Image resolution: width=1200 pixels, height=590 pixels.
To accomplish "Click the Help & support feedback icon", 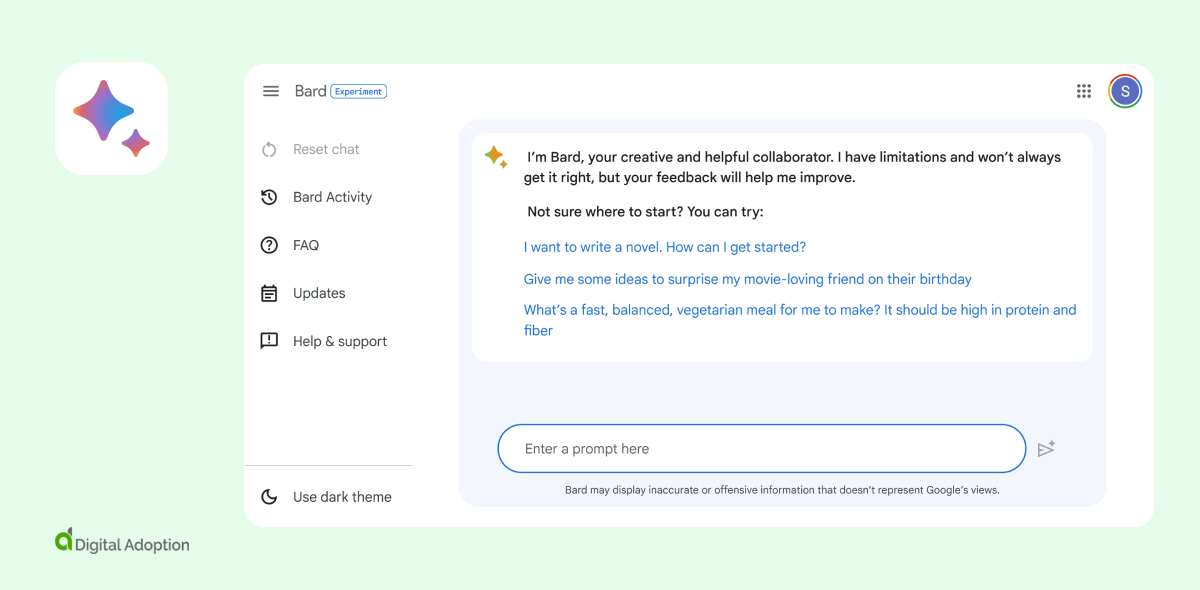I will coord(269,341).
